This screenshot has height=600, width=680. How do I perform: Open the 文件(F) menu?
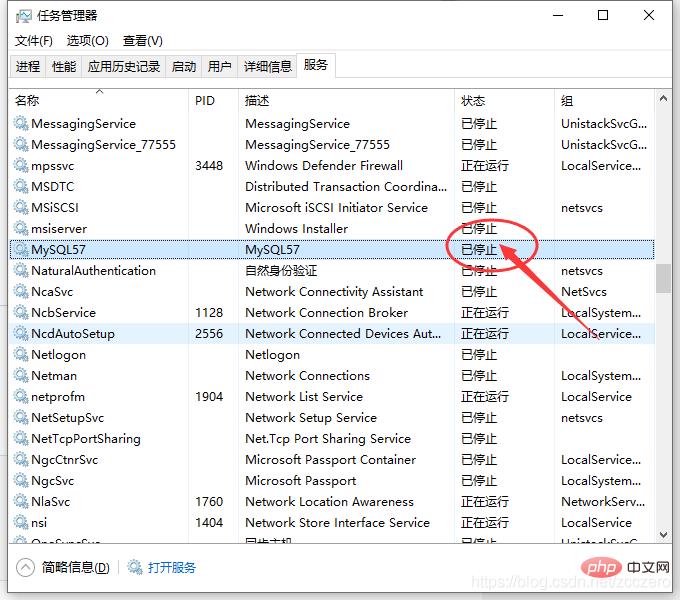click(x=34, y=40)
